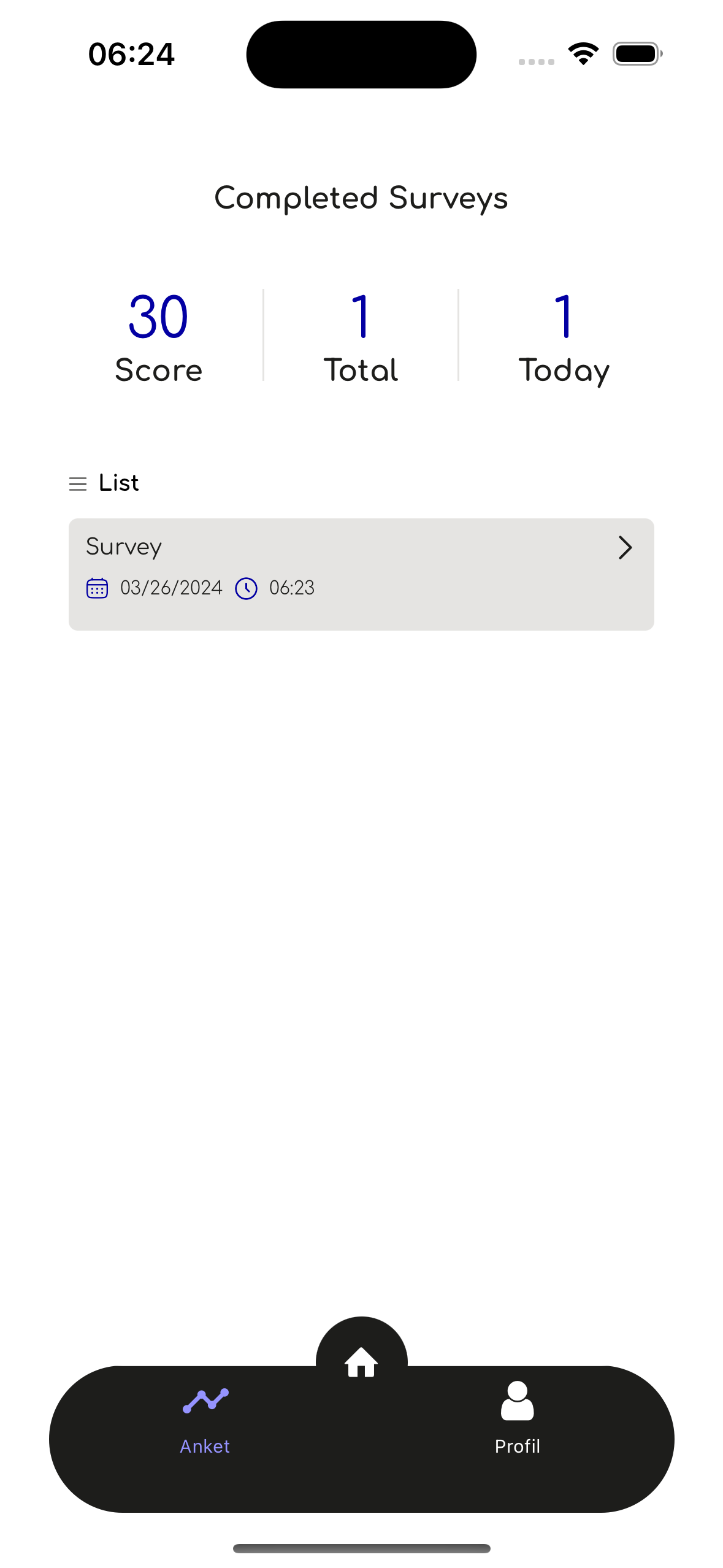723x1568 pixels.
Task: Tap the Today count value
Action: (x=564, y=316)
